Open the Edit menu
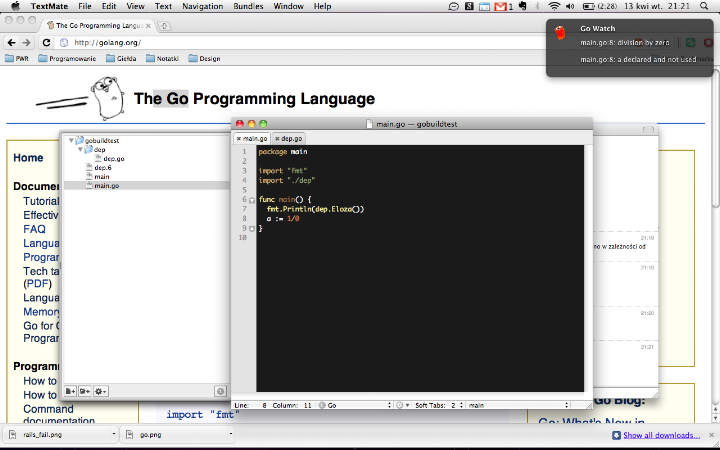The height and width of the screenshot is (450, 720). click(109, 6)
